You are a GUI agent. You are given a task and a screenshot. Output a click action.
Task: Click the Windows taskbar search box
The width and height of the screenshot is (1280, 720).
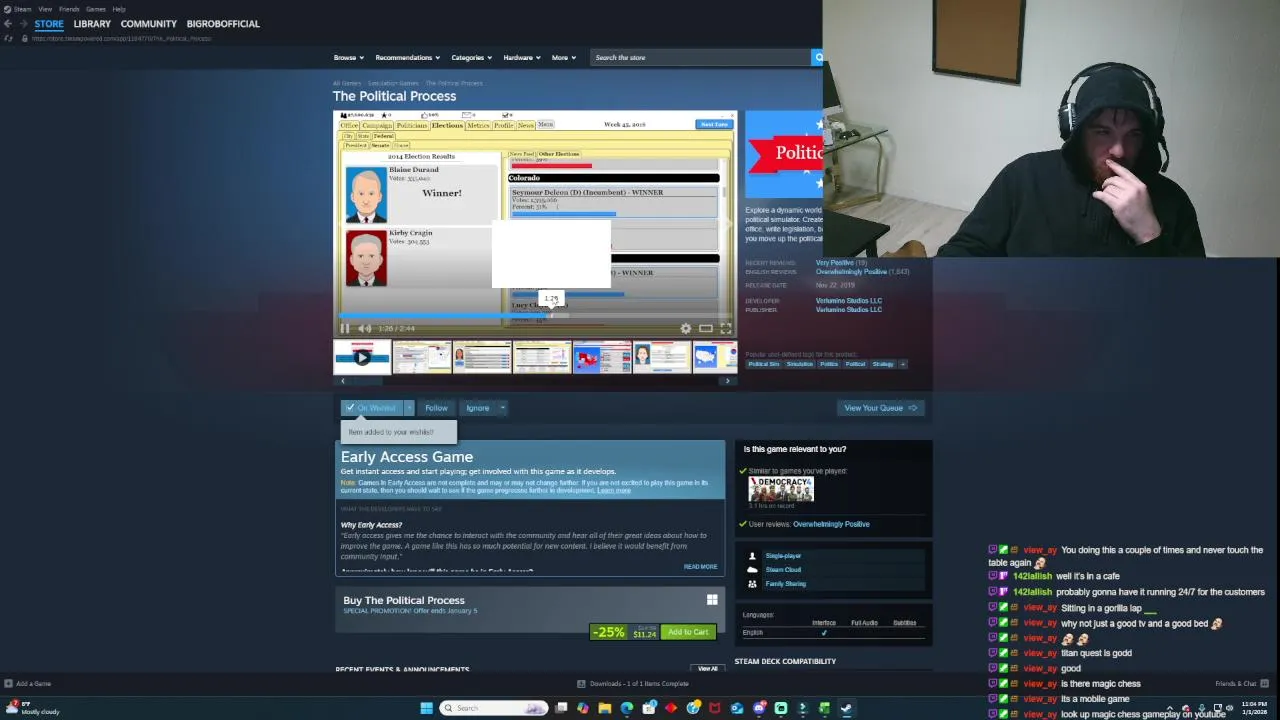494,708
